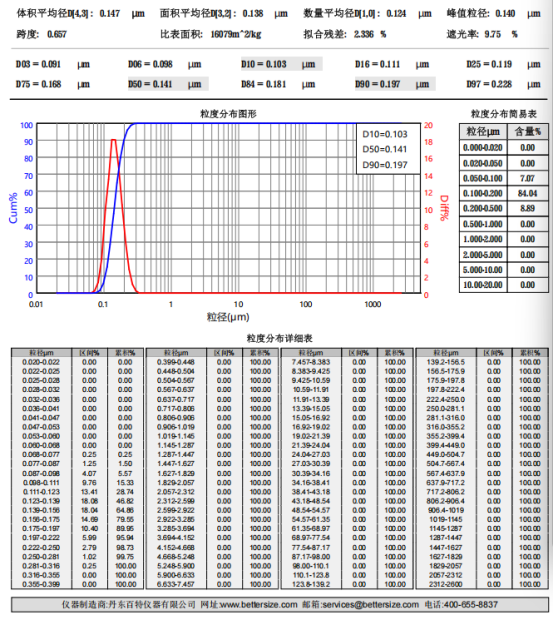554x620 pixels.
Task: Select the D06 = 0.098 entry
Action: [164, 64]
